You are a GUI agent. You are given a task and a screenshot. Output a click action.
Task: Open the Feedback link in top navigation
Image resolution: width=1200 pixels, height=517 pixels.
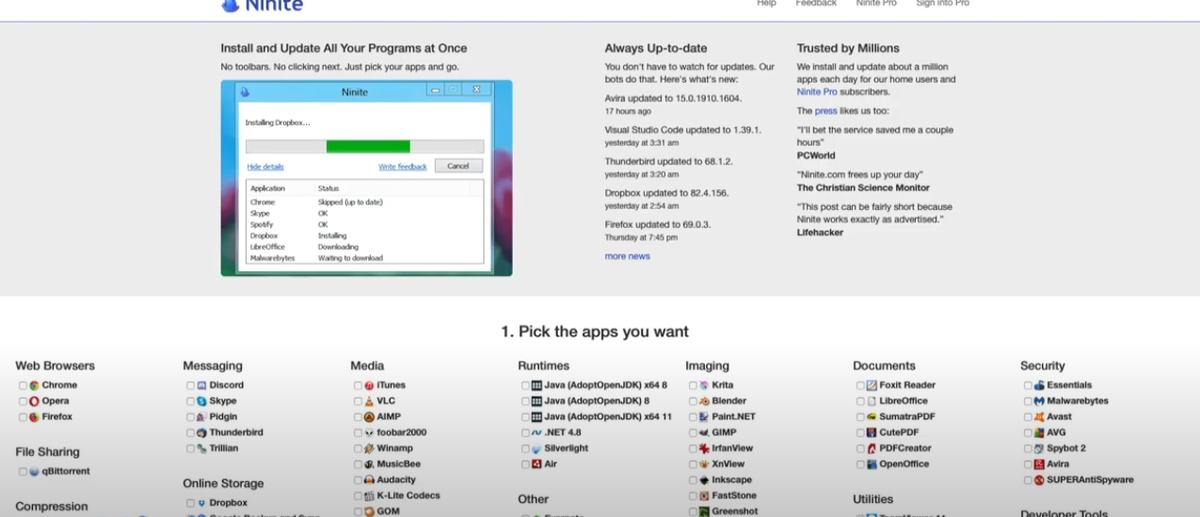coord(816,4)
